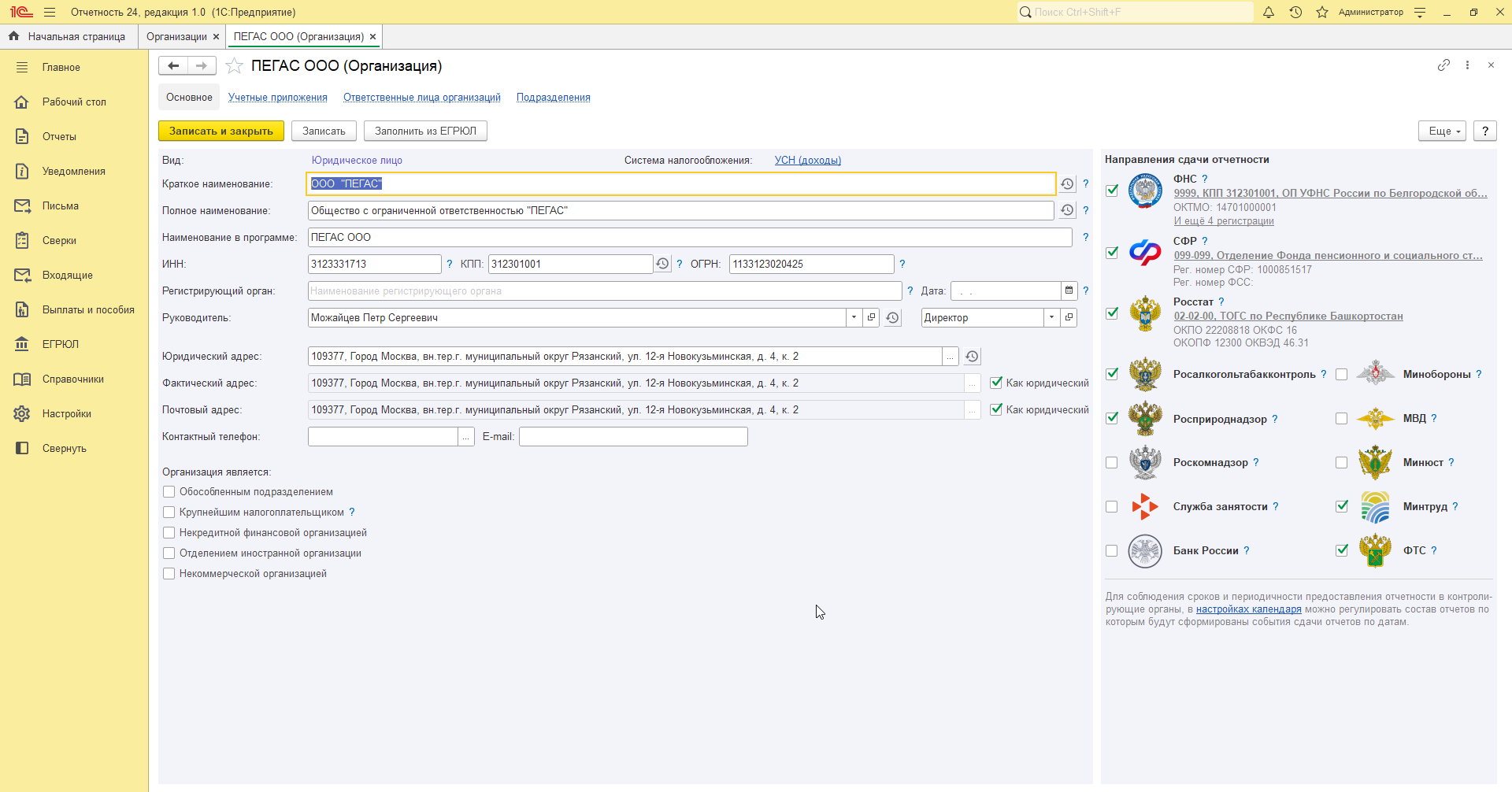Check Некоммерческой организацией option
The image size is (1512, 792).
(x=169, y=574)
